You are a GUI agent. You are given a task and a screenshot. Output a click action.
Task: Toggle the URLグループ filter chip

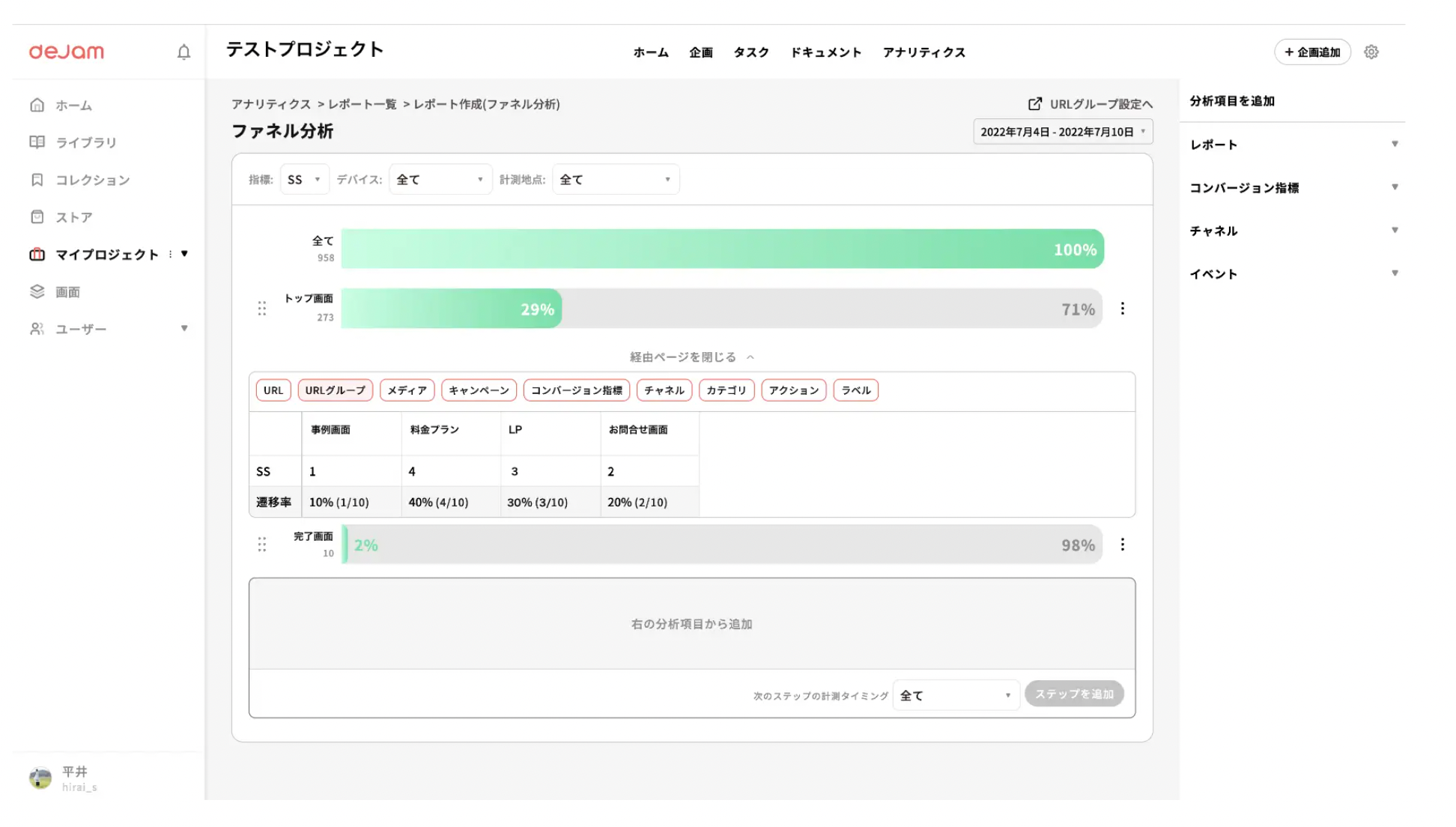(335, 390)
